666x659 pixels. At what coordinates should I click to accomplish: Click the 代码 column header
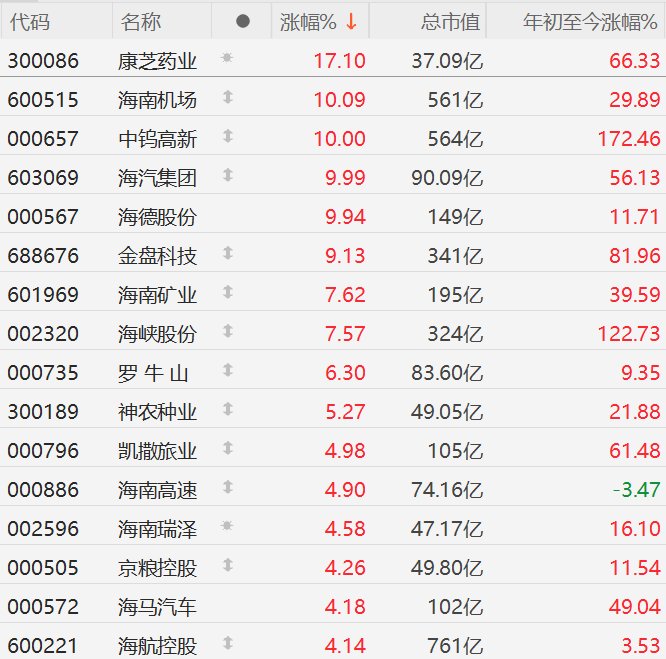point(29,21)
